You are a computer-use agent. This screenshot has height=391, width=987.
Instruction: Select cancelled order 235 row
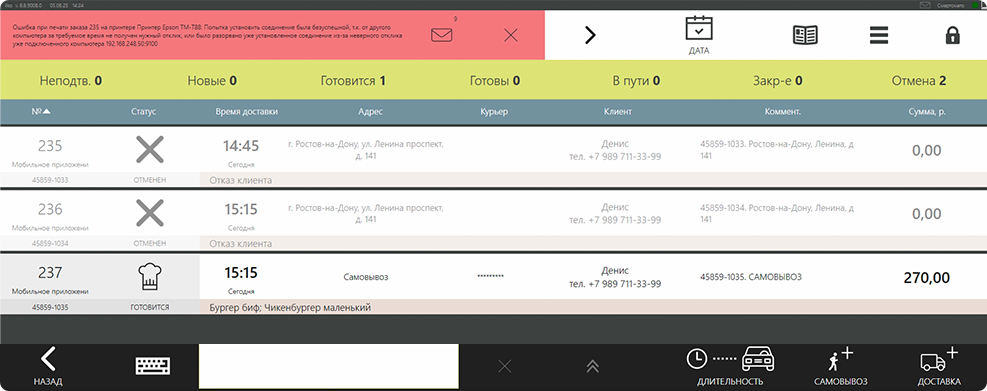point(494,157)
